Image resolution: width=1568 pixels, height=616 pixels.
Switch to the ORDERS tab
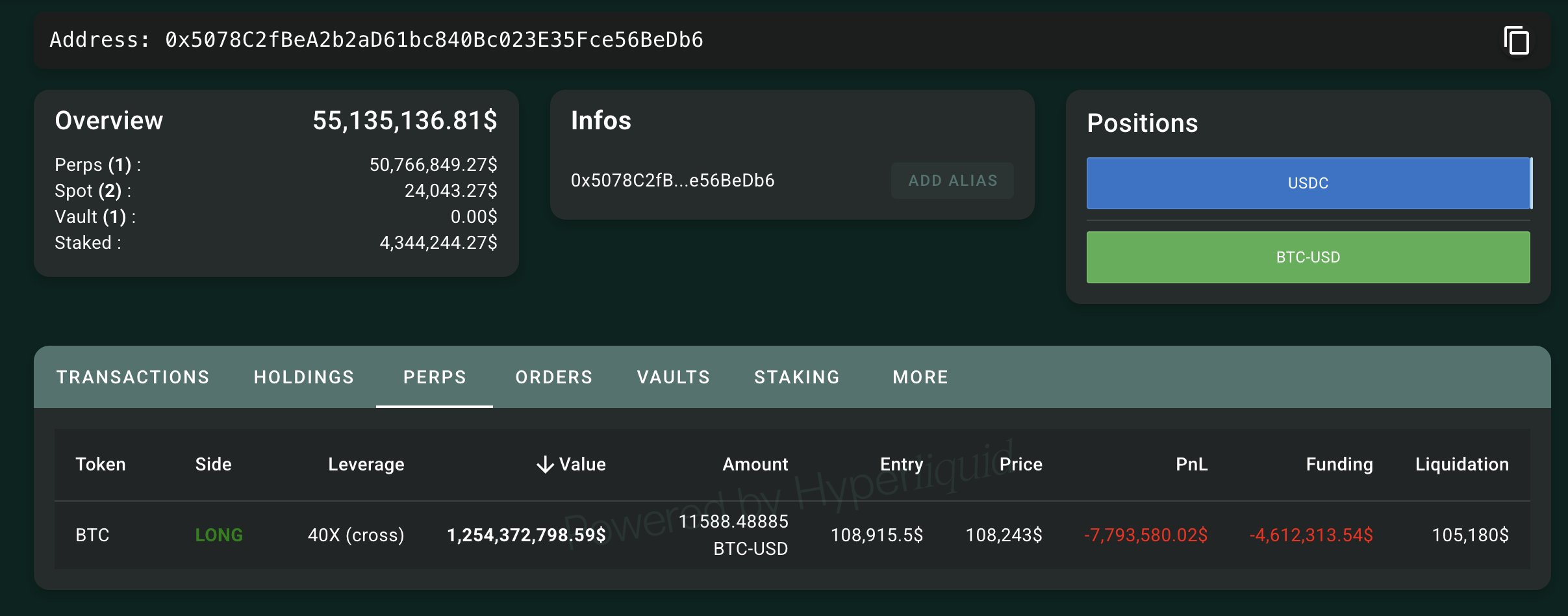553,377
